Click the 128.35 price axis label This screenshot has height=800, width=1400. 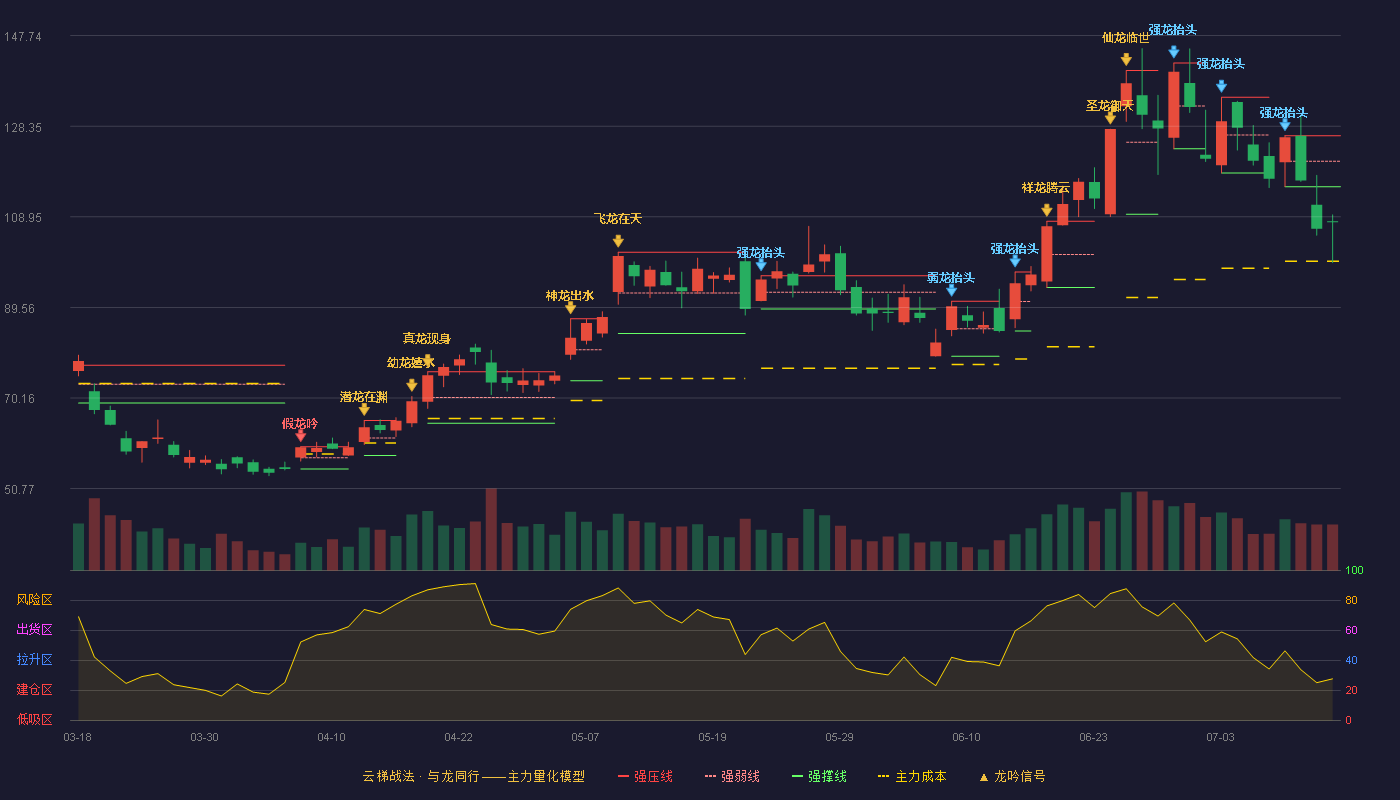(23, 127)
